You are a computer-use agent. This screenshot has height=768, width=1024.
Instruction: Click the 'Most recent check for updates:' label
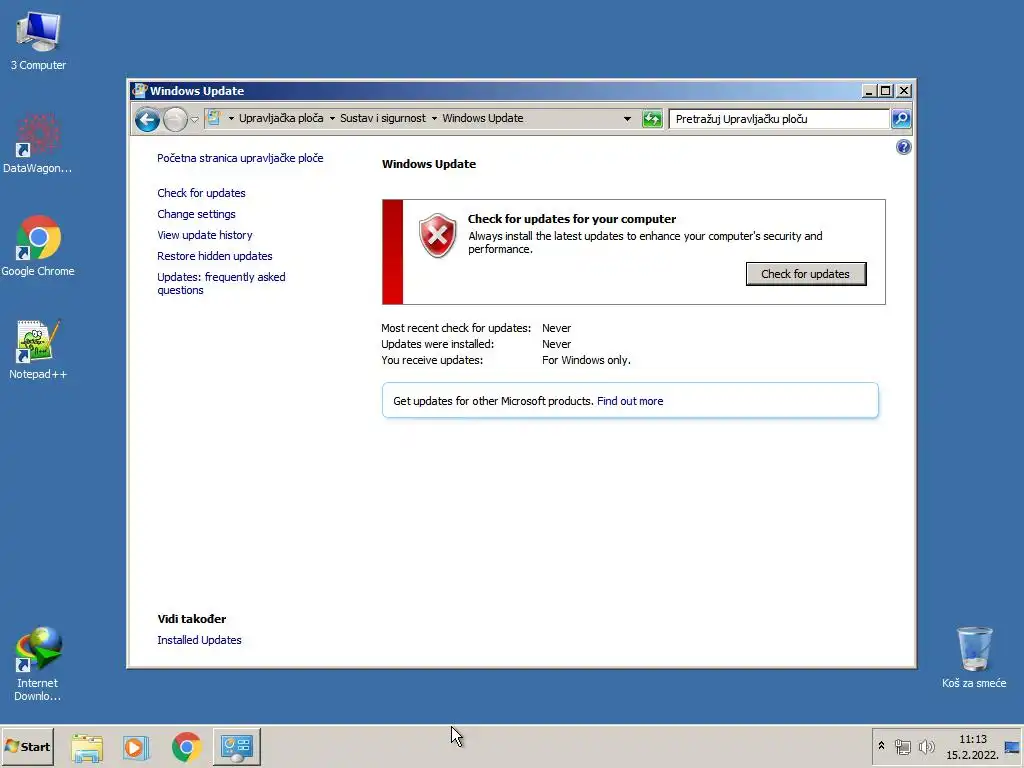point(456,328)
